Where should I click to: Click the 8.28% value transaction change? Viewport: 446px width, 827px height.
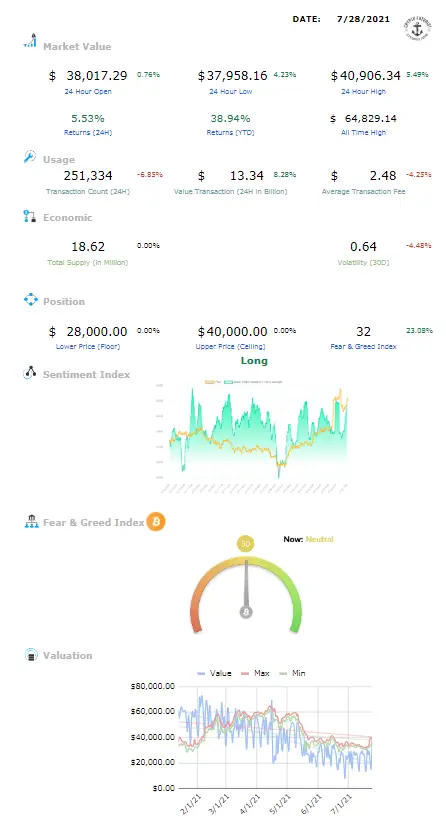pos(285,175)
